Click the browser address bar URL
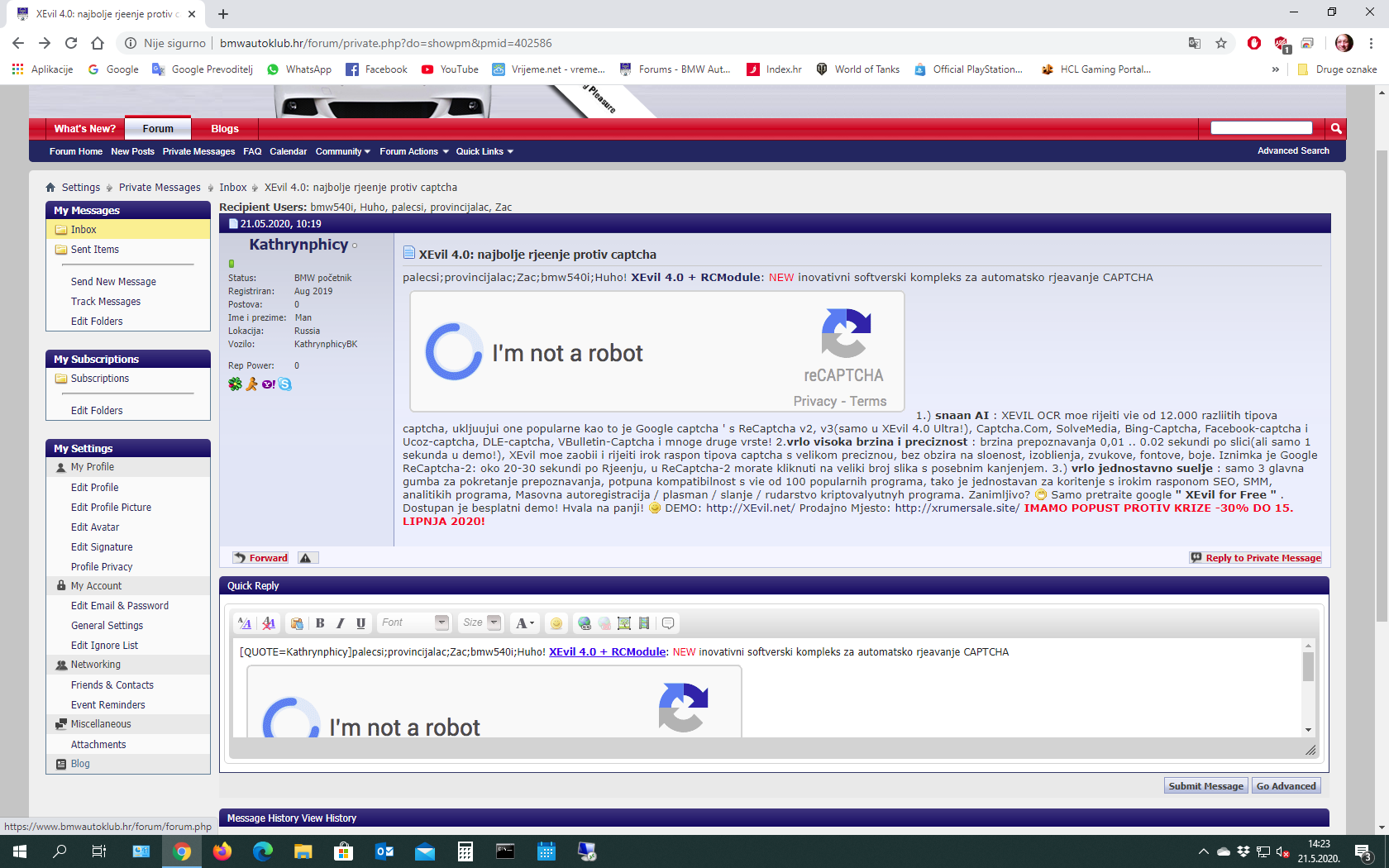Screen dimensions: 1389x868 pos(386,43)
